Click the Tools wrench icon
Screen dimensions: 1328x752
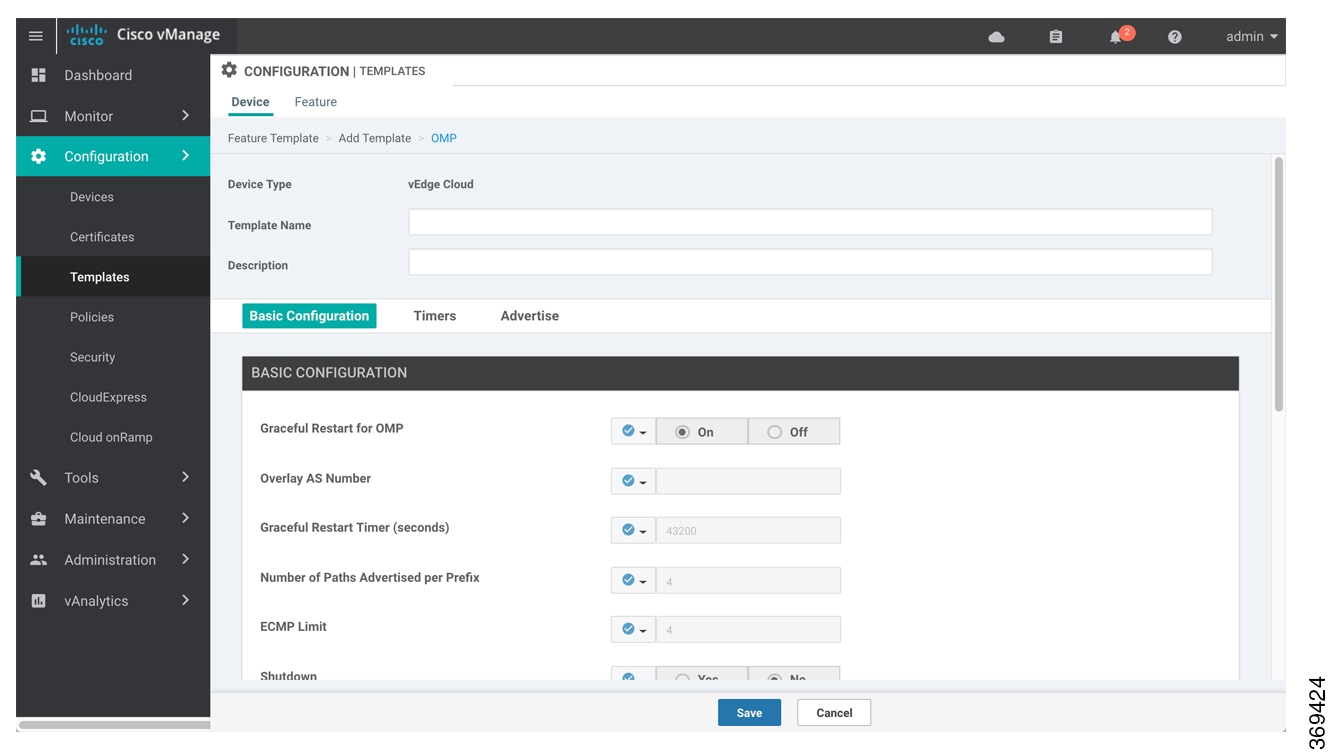[x=39, y=478]
